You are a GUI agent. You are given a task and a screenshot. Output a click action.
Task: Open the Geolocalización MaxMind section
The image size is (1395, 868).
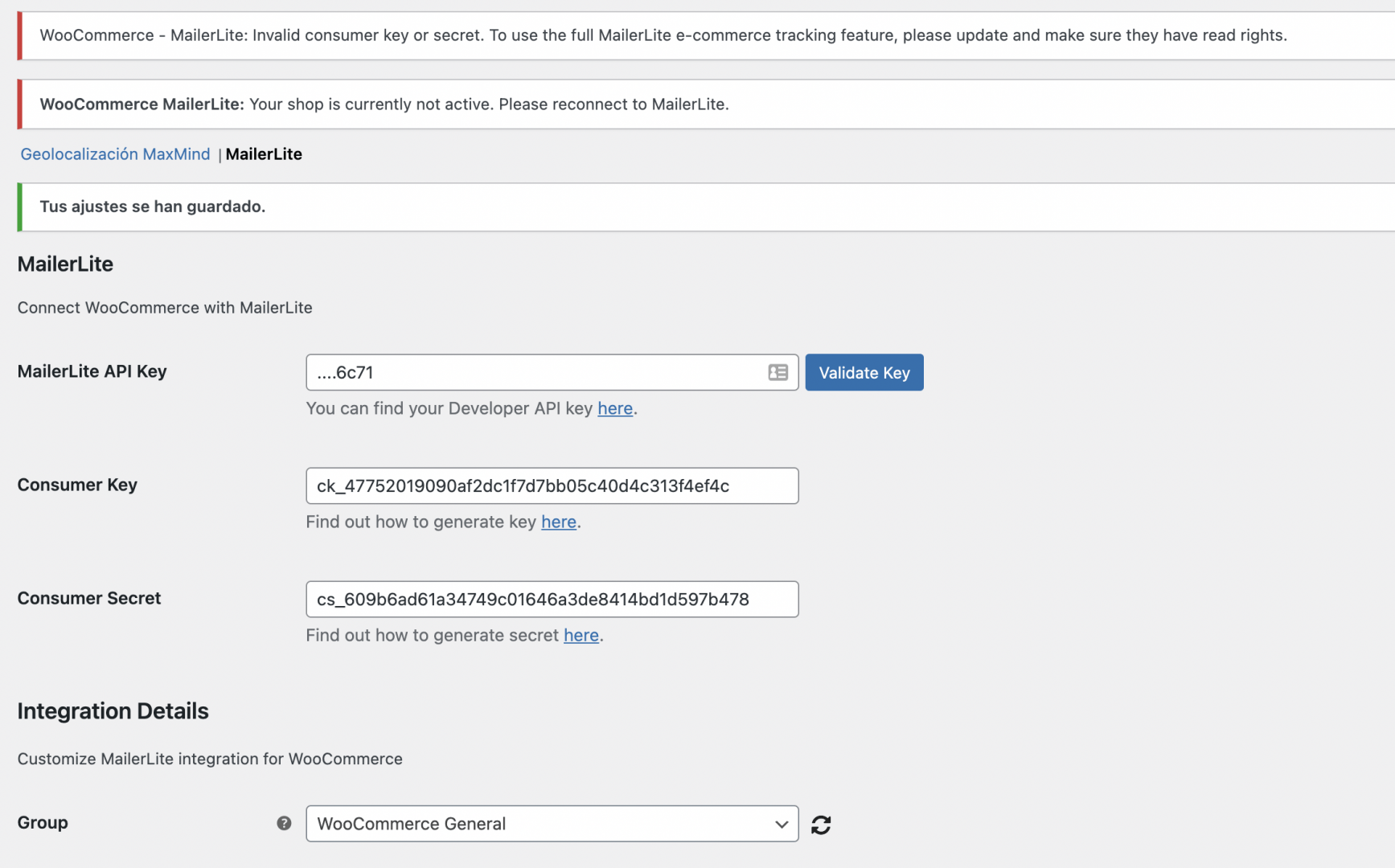[115, 154]
